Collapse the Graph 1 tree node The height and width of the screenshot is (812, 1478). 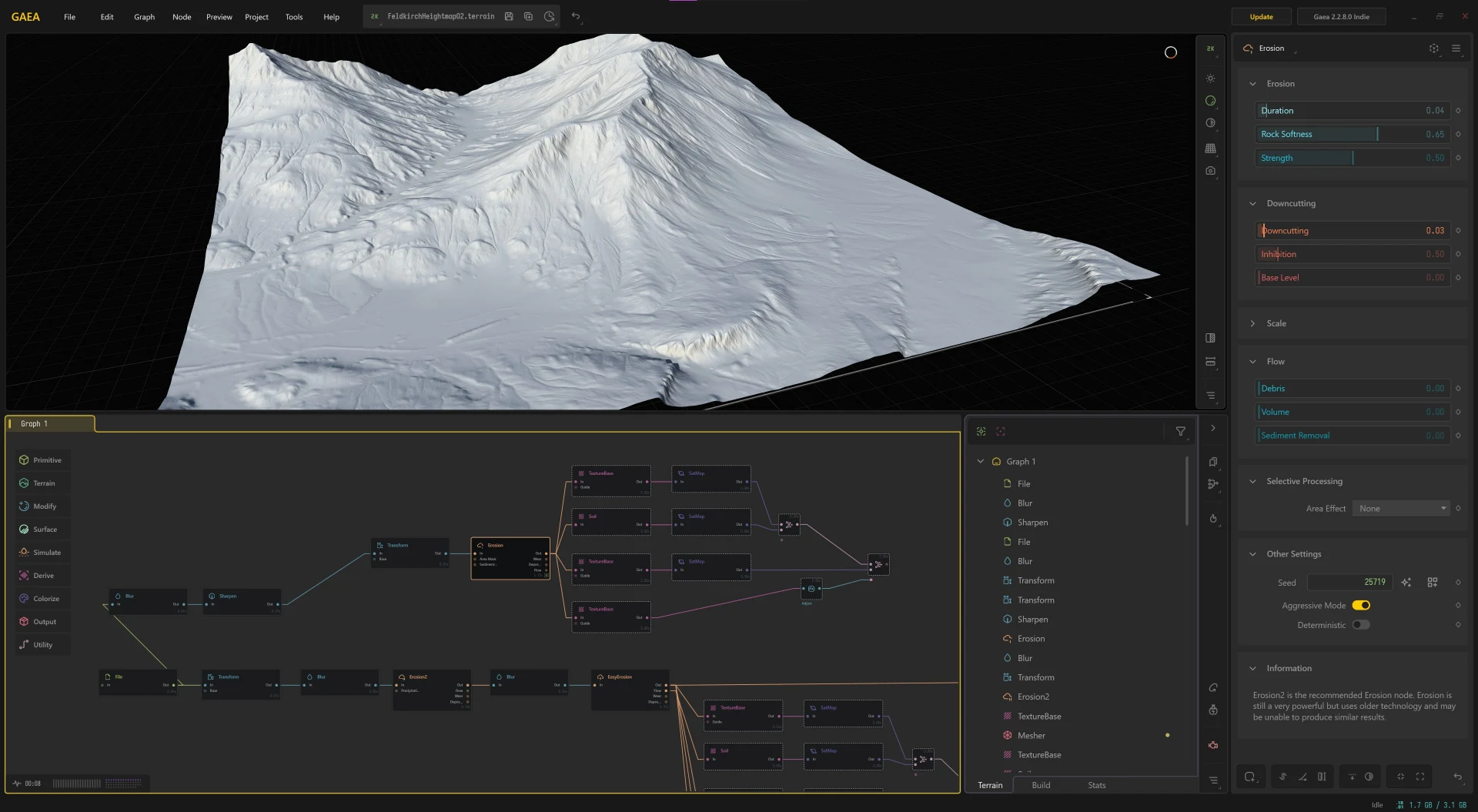(980, 462)
